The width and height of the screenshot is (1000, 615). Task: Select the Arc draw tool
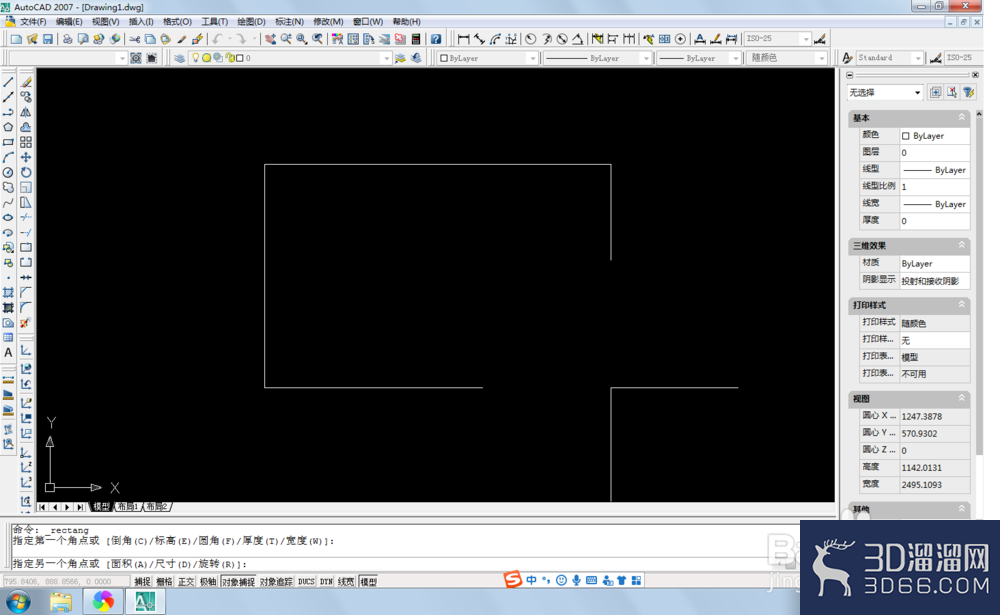click(x=8, y=158)
